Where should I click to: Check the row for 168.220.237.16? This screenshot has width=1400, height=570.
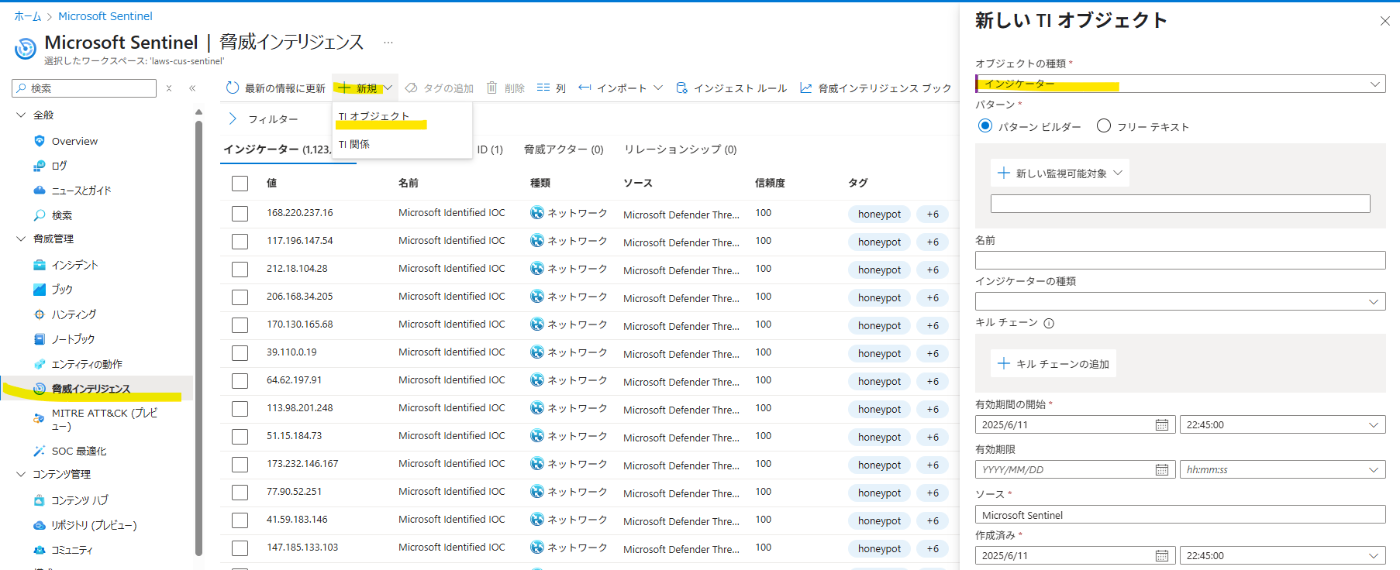pos(240,213)
